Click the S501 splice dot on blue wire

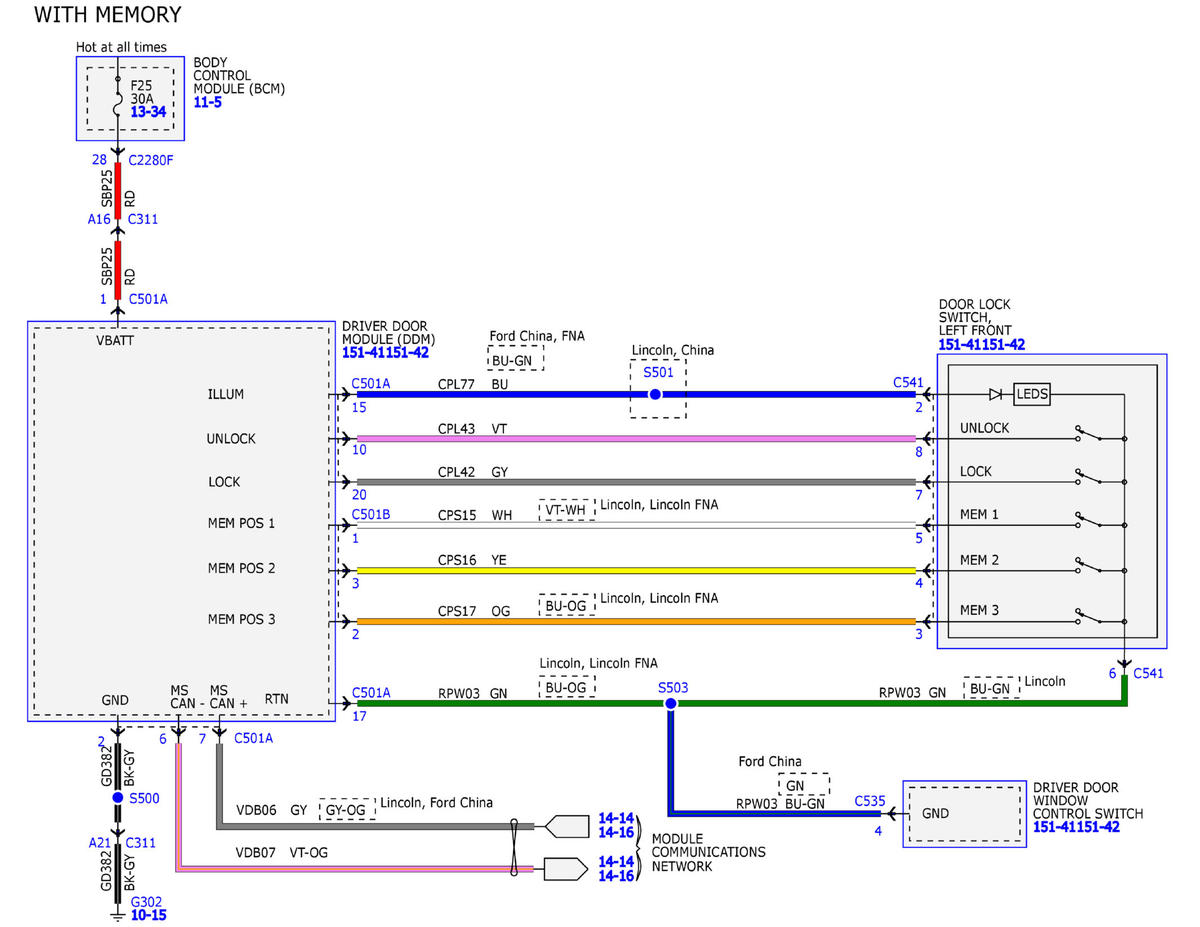tap(655, 395)
